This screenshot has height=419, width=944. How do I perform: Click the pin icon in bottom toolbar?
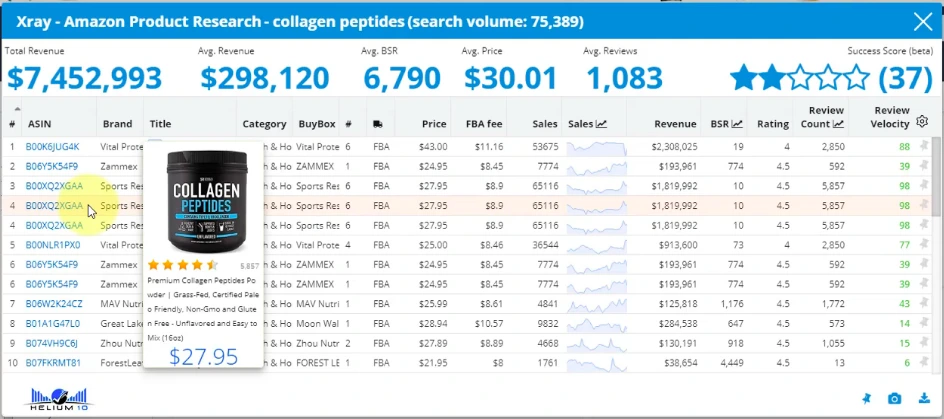(x=865, y=399)
